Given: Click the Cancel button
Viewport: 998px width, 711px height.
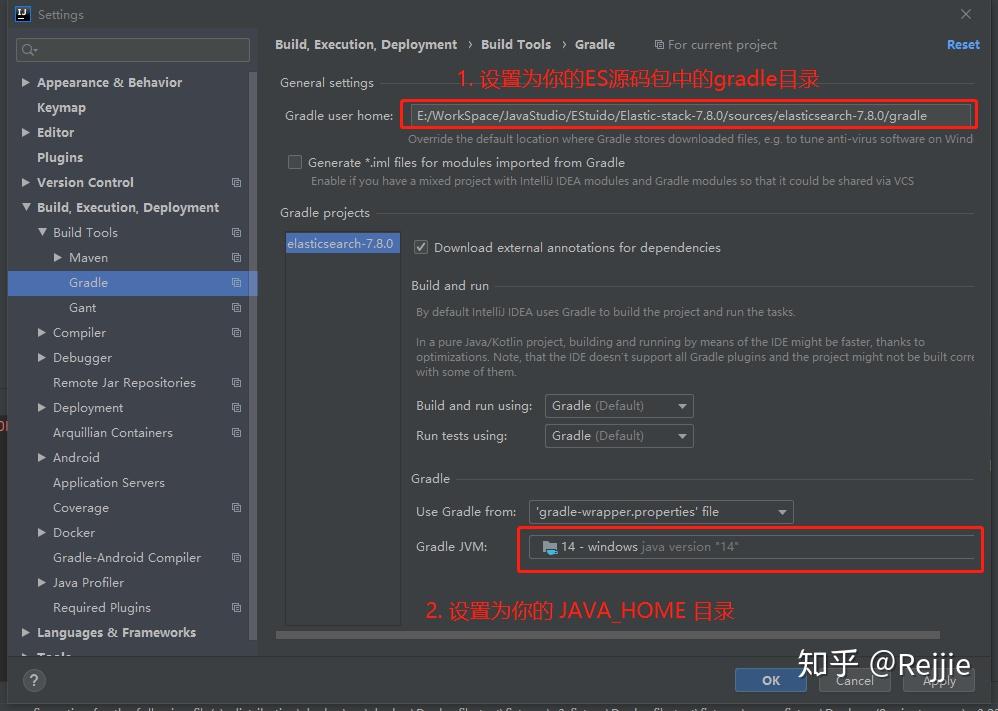Looking at the screenshot, I should tap(855, 680).
